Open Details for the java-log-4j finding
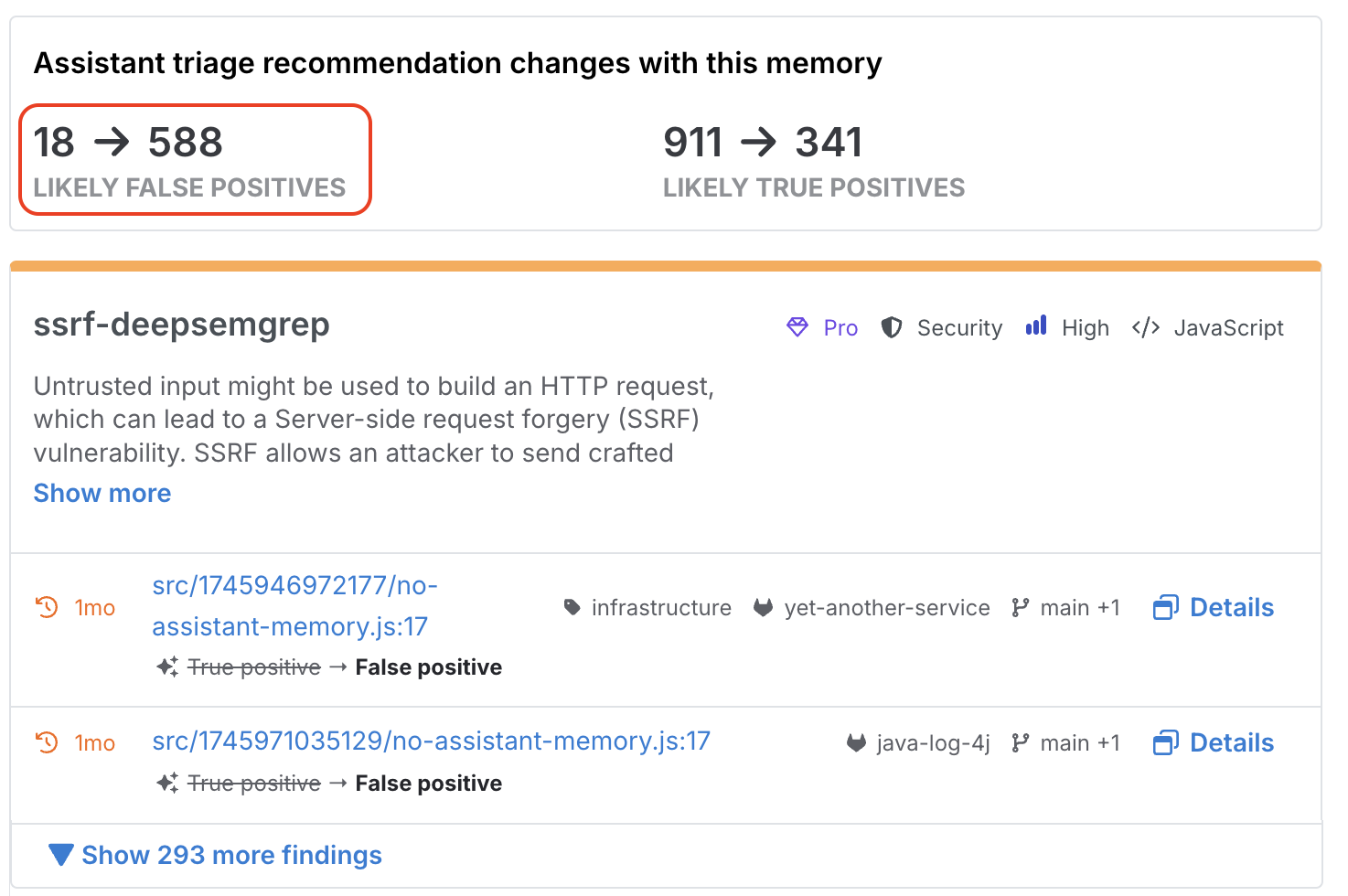This screenshot has width=1348, height=896. [1214, 742]
